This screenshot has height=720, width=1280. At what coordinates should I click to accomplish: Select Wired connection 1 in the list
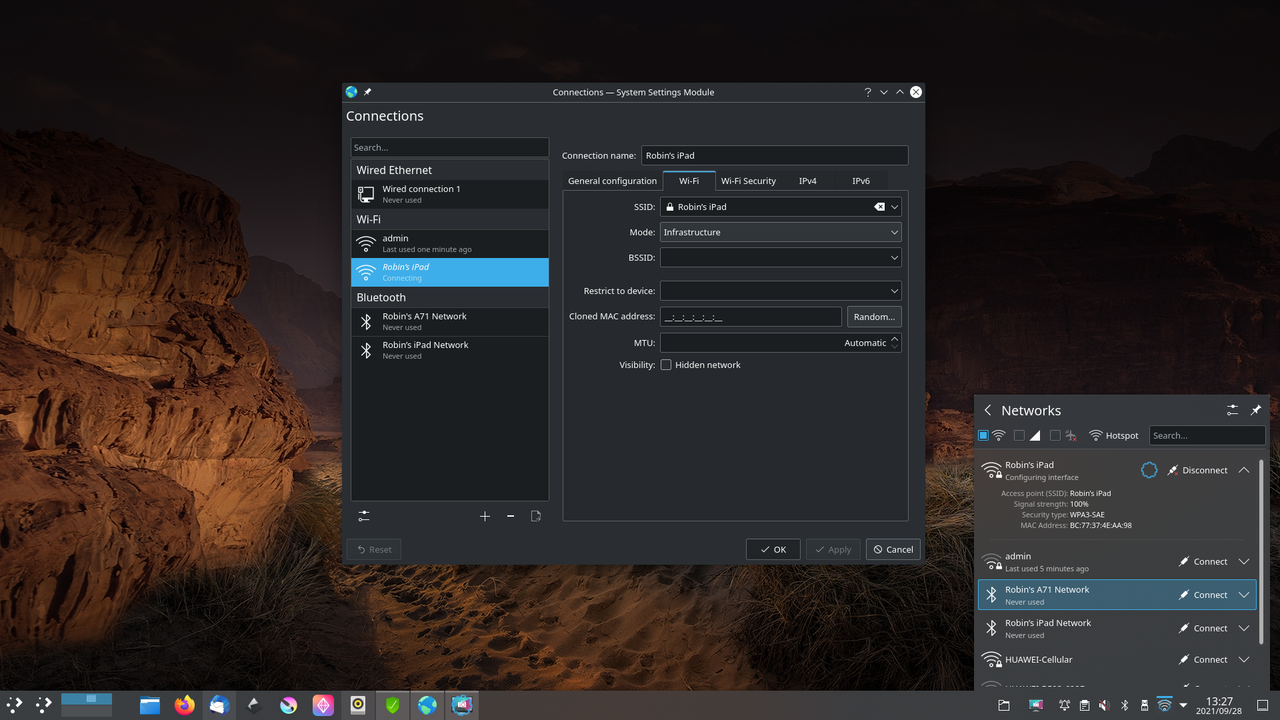coord(450,194)
